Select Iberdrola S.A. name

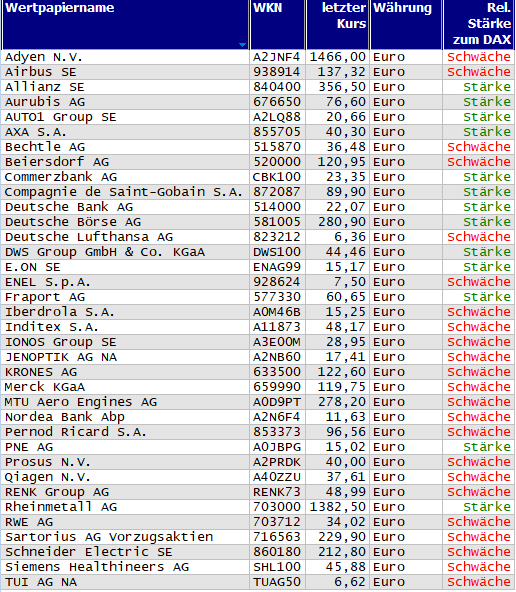click(x=59, y=312)
